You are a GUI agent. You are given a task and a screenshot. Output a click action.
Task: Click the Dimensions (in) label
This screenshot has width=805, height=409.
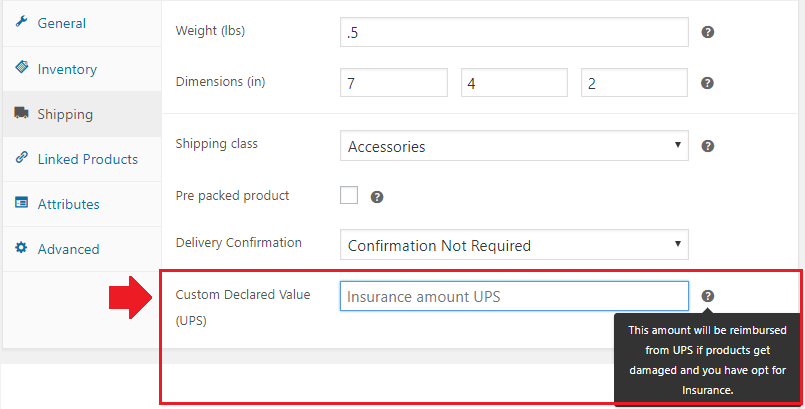point(220,82)
